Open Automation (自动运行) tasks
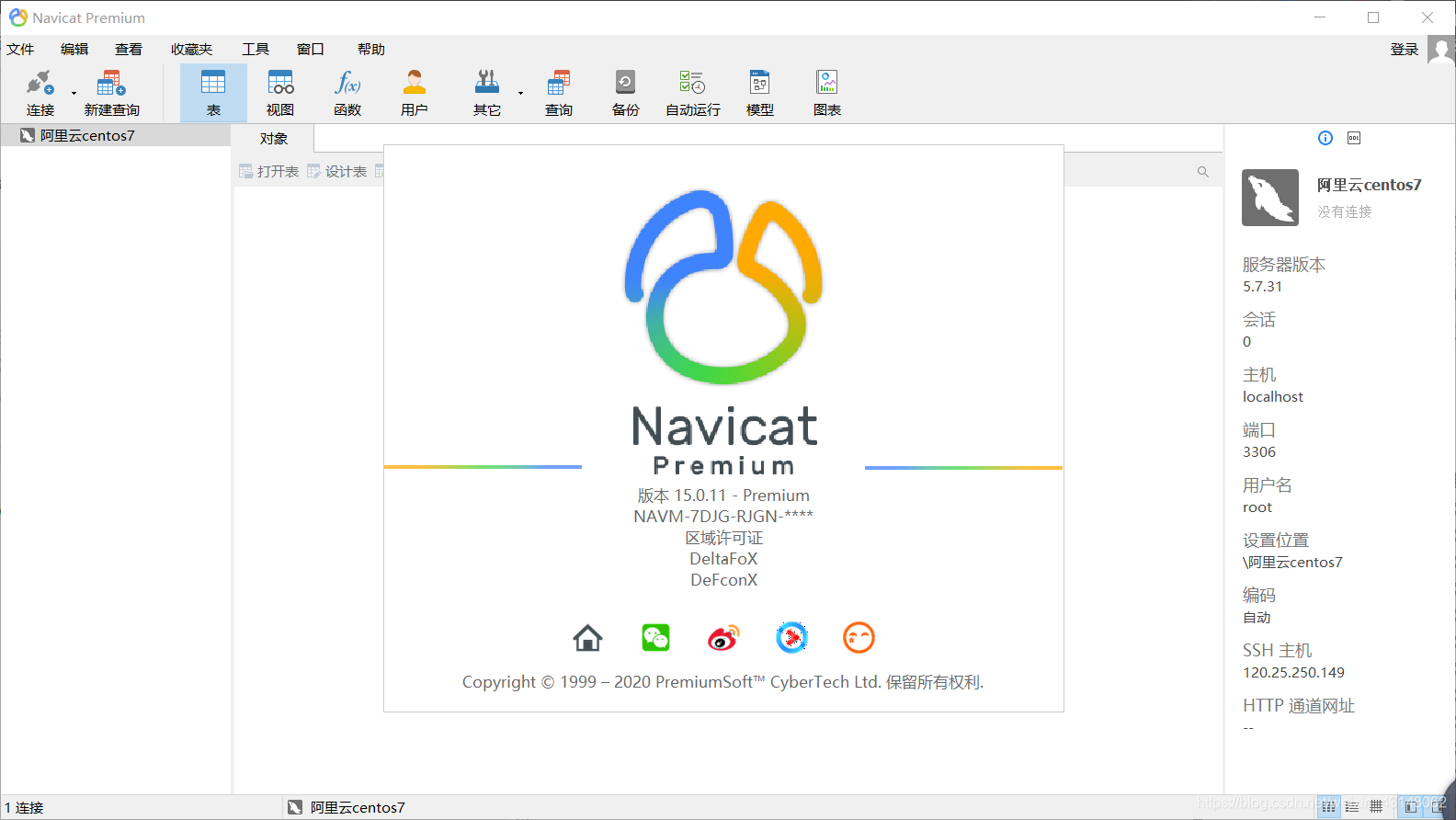This screenshot has width=1456, height=820. tap(692, 92)
